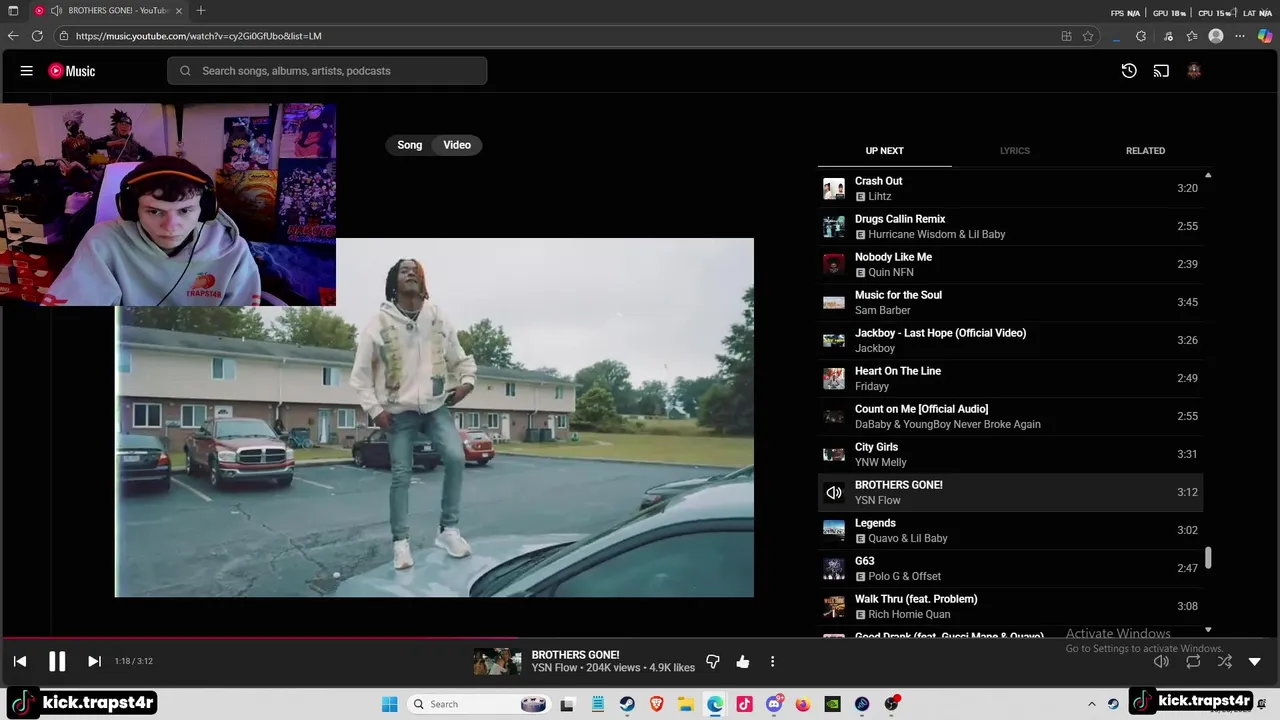The image size is (1280, 720).
Task: Open browser settings and more menu
Action: 1240,36
